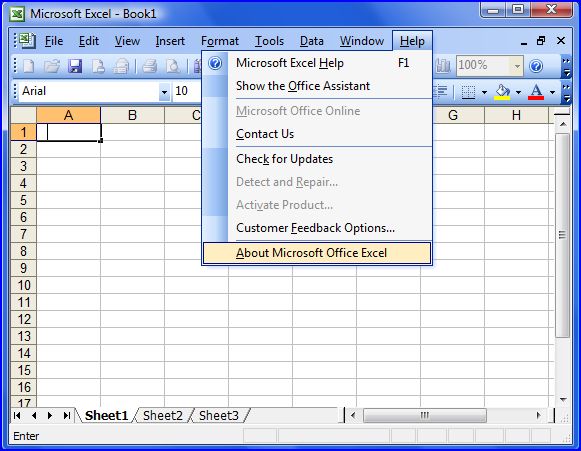Close the Book1 workbook window
The image size is (581, 451).
tap(561, 40)
